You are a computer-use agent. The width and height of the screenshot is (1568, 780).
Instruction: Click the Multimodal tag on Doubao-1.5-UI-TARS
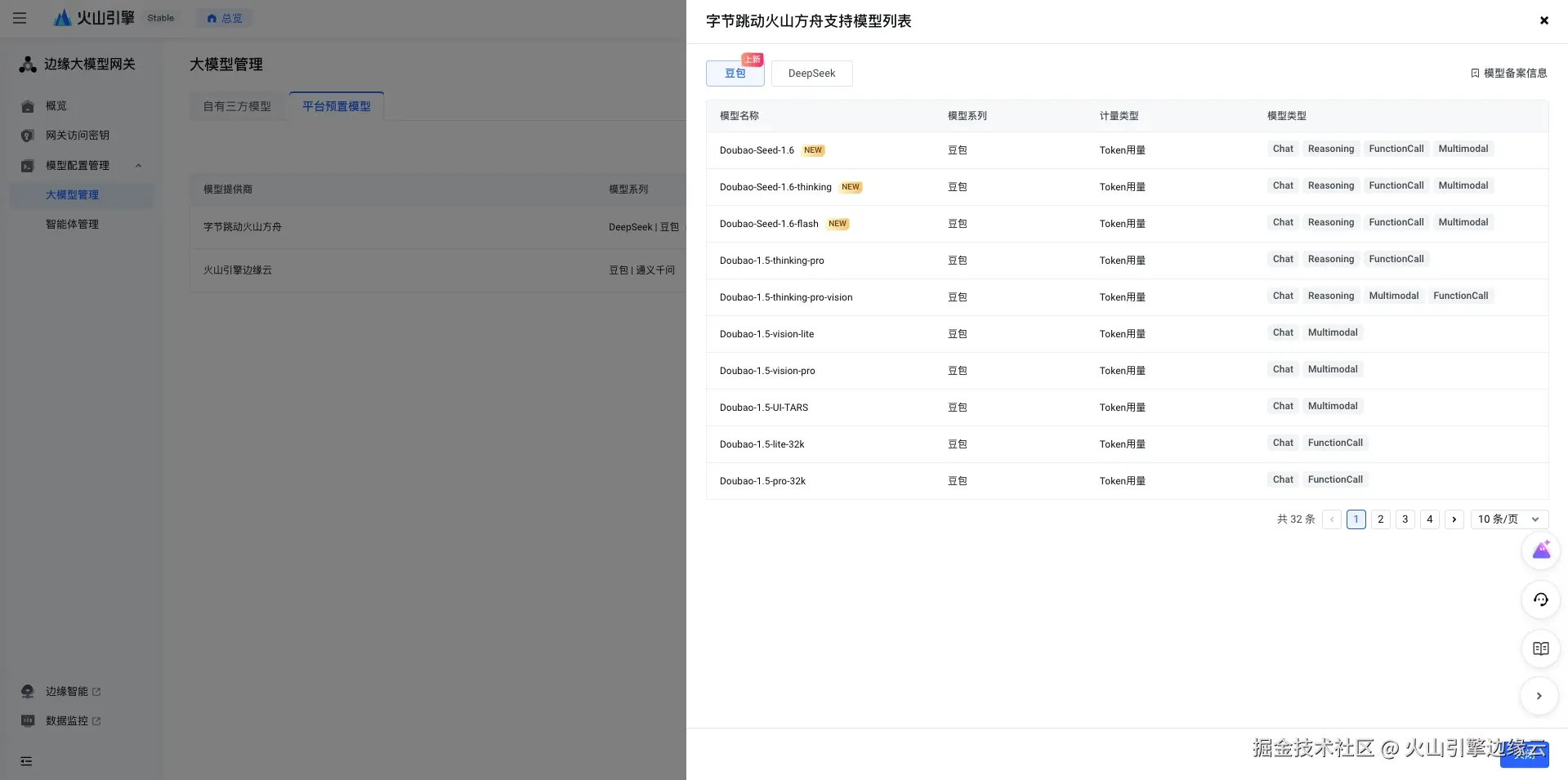point(1333,406)
